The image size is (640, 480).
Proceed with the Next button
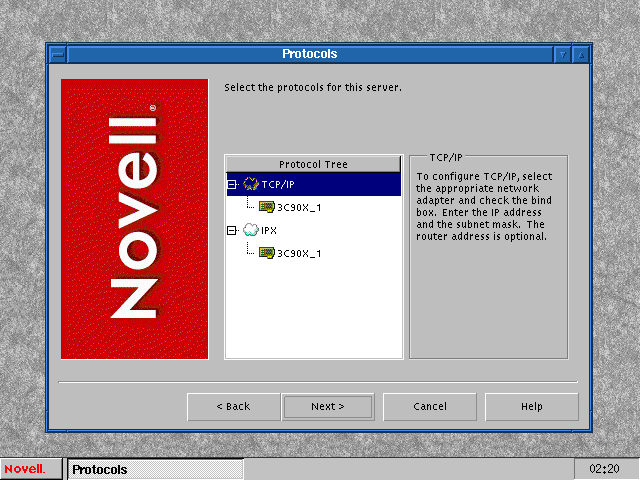tap(328, 407)
